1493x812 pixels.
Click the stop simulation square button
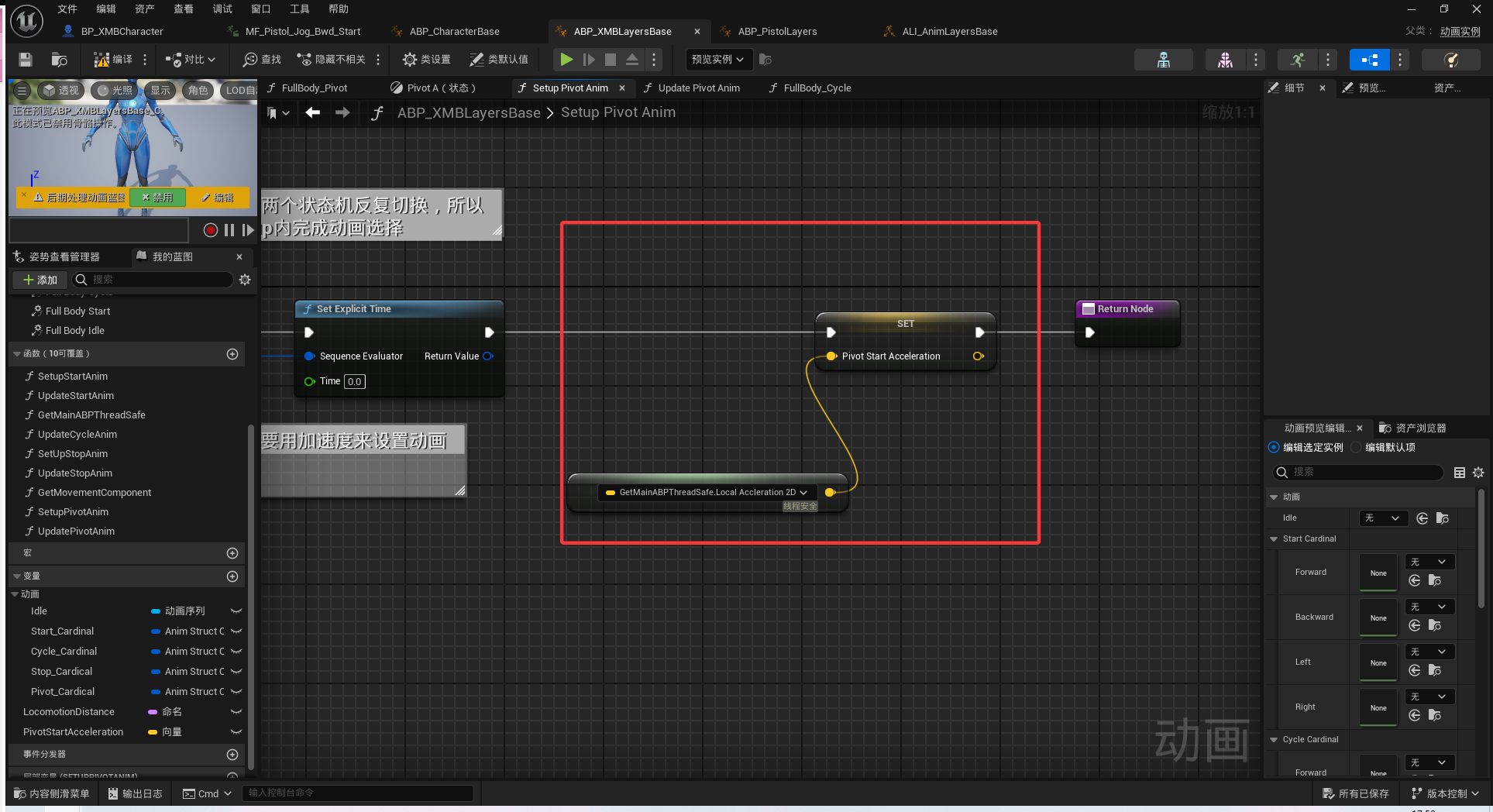(x=611, y=60)
